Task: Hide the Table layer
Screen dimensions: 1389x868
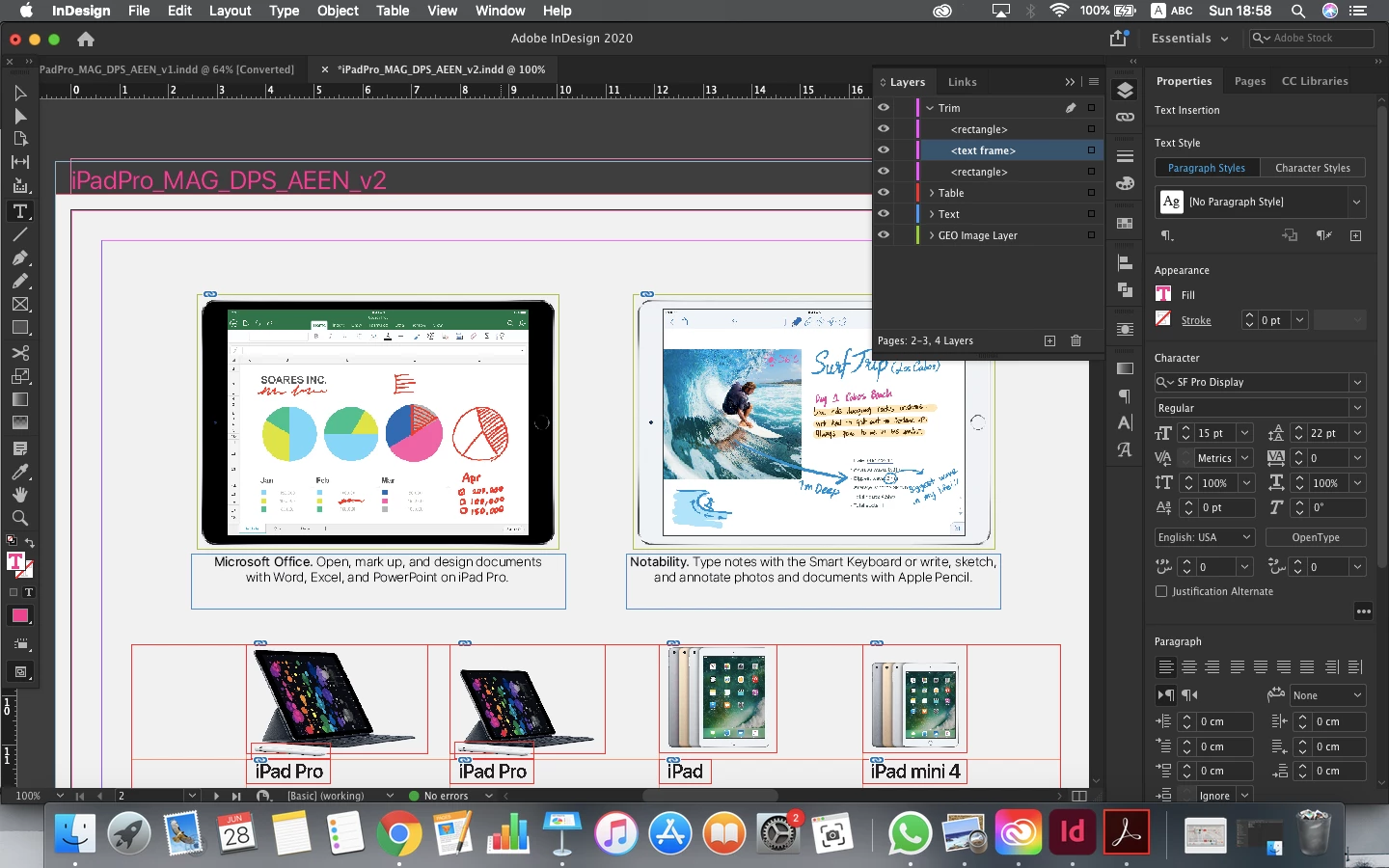Action: point(884,193)
